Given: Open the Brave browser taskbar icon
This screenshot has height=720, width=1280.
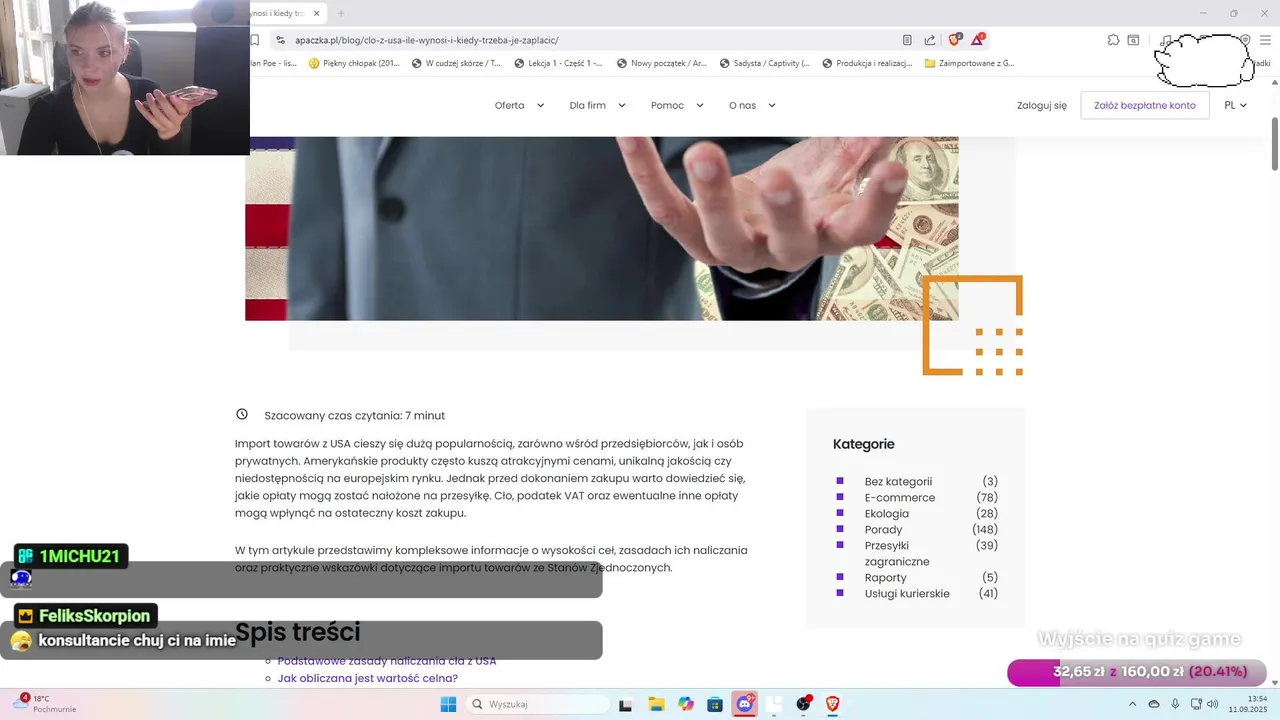Looking at the screenshot, I should tap(833, 704).
